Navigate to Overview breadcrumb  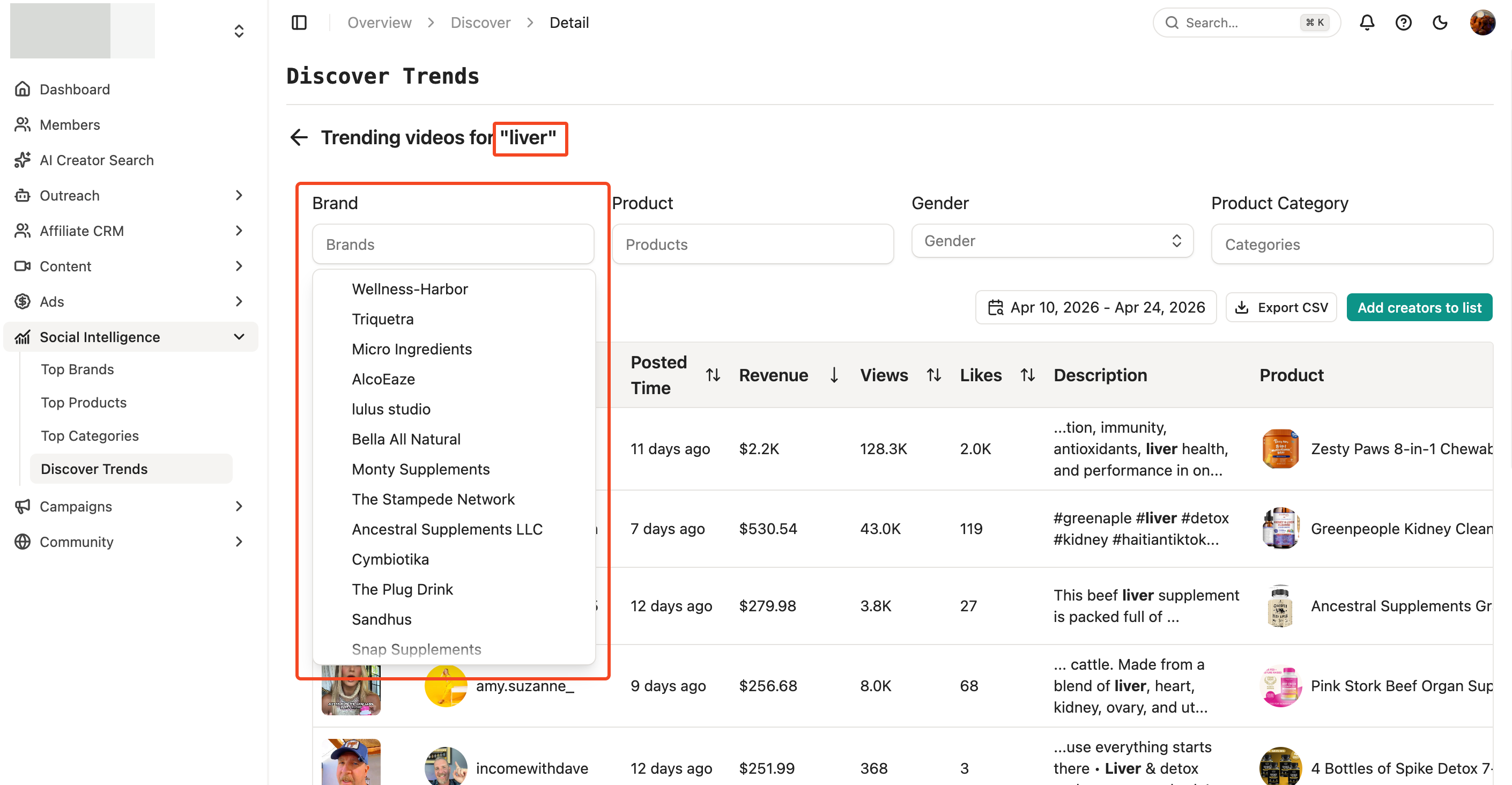point(379,23)
